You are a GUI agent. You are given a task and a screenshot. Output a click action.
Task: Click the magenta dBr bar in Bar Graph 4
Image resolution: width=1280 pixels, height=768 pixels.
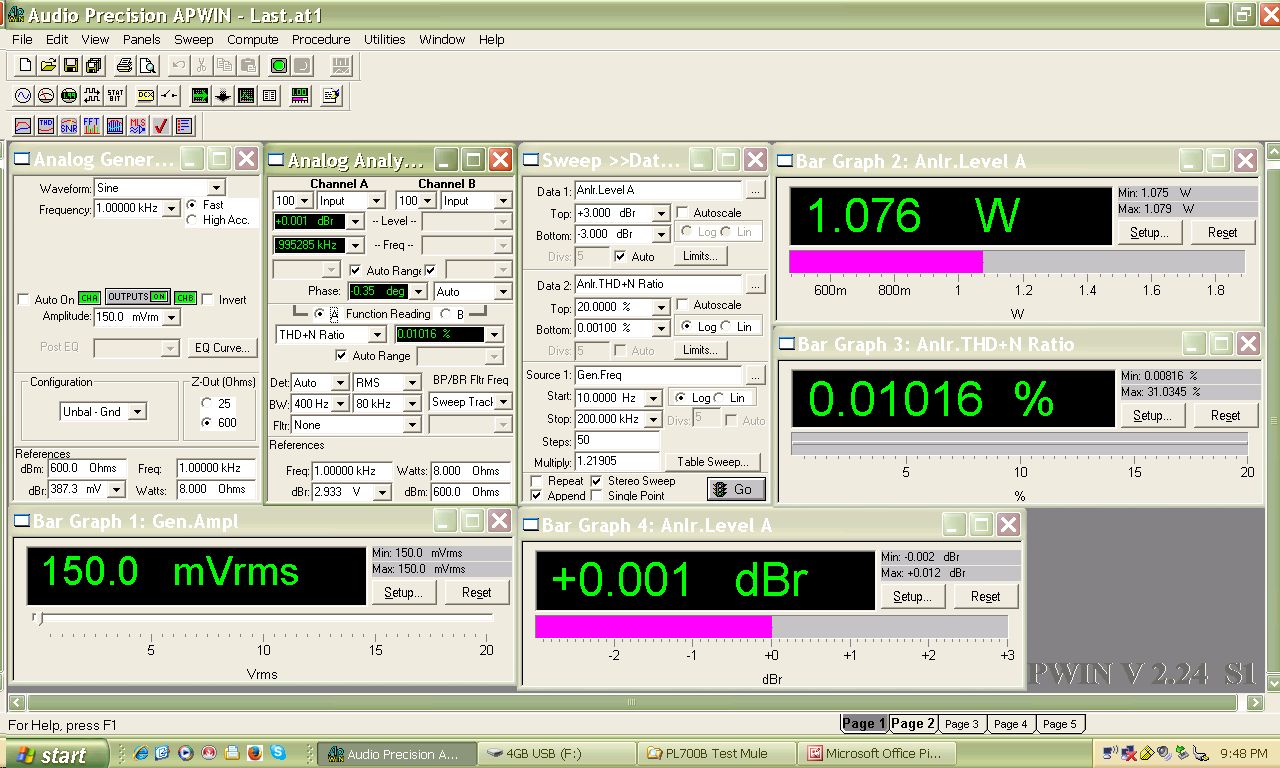coord(653,627)
